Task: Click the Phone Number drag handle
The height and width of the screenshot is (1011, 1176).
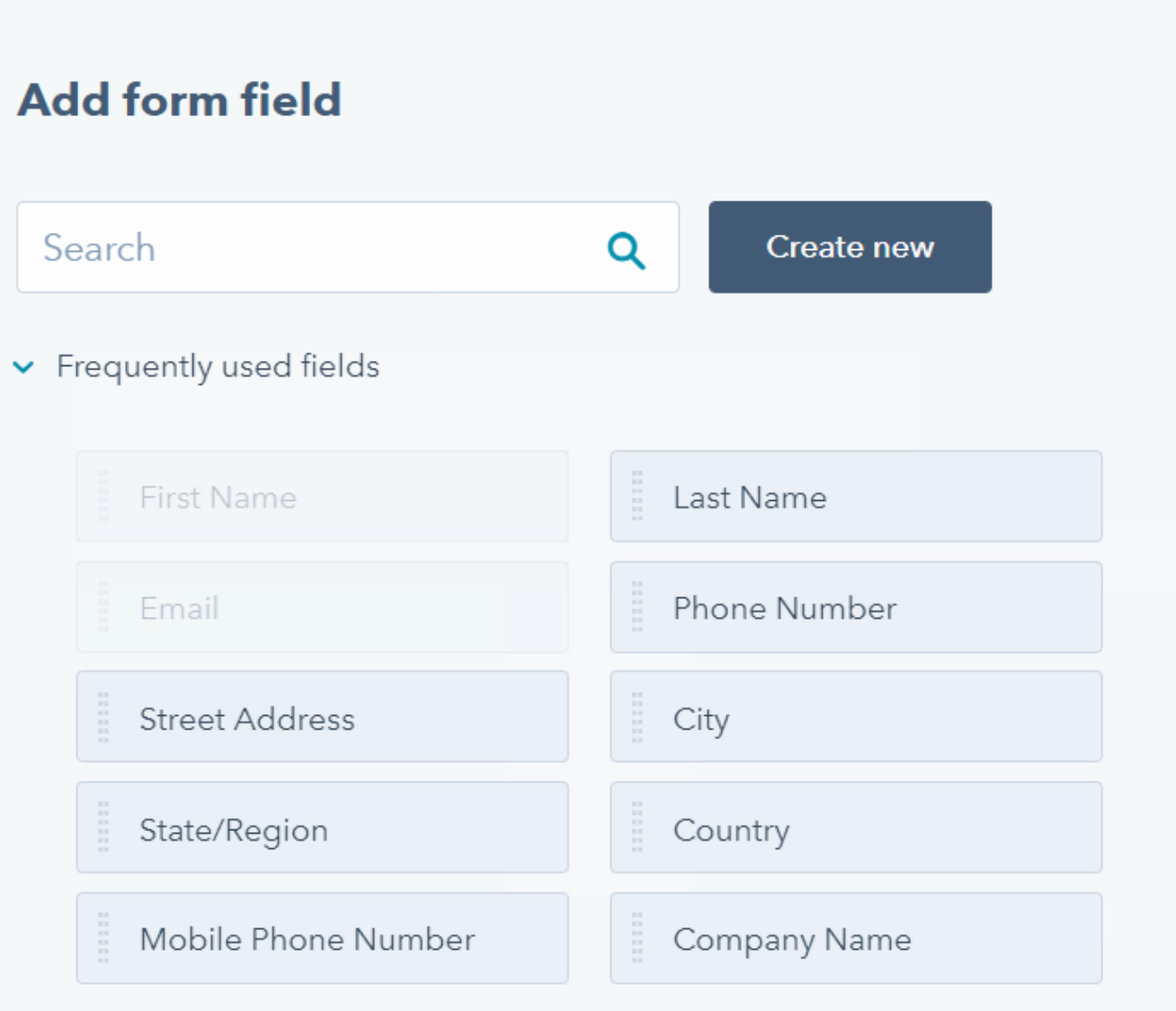Action: coord(637,607)
